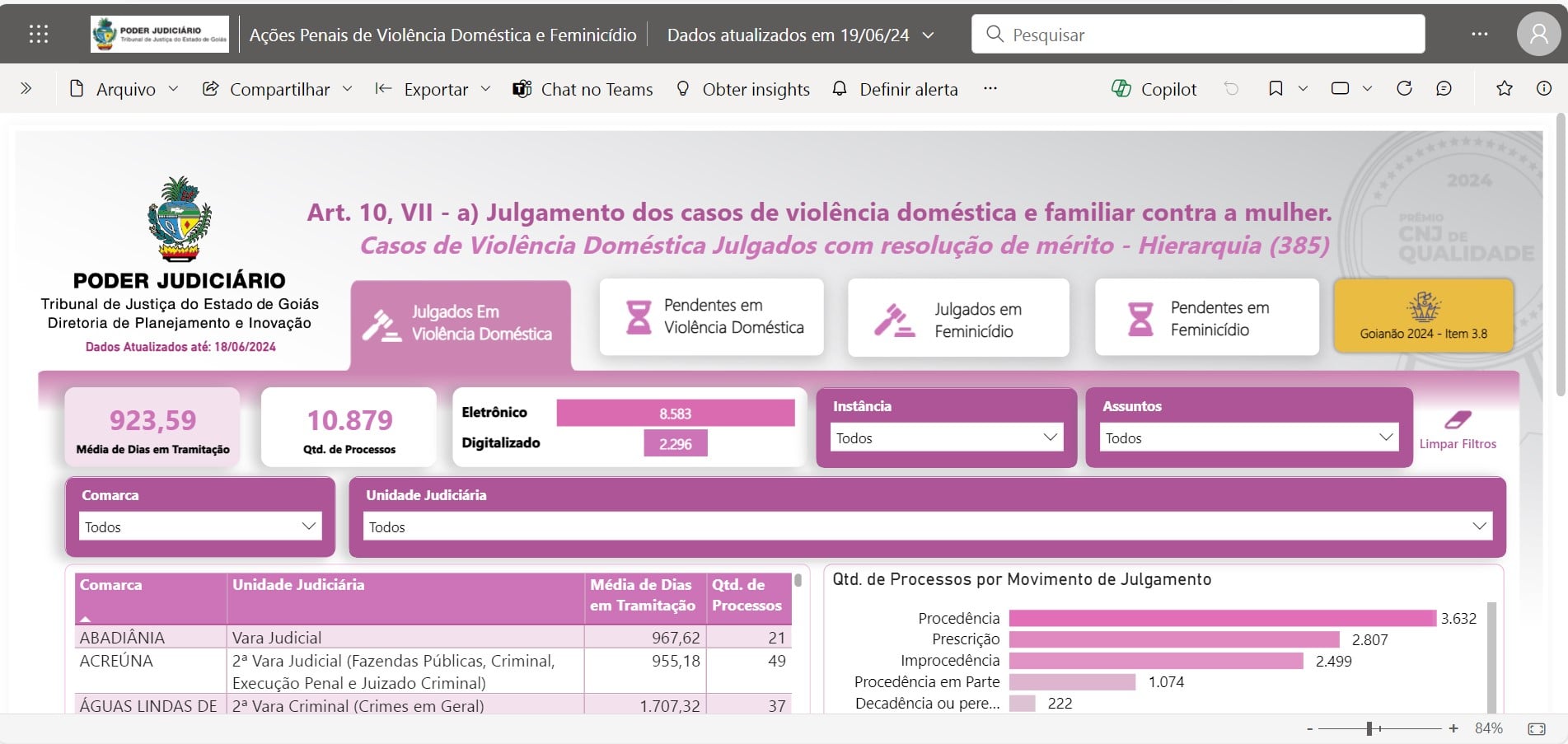Image resolution: width=1568 pixels, height=744 pixels.
Task: Click the view mode rectangle icon
Action: (1340, 88)
